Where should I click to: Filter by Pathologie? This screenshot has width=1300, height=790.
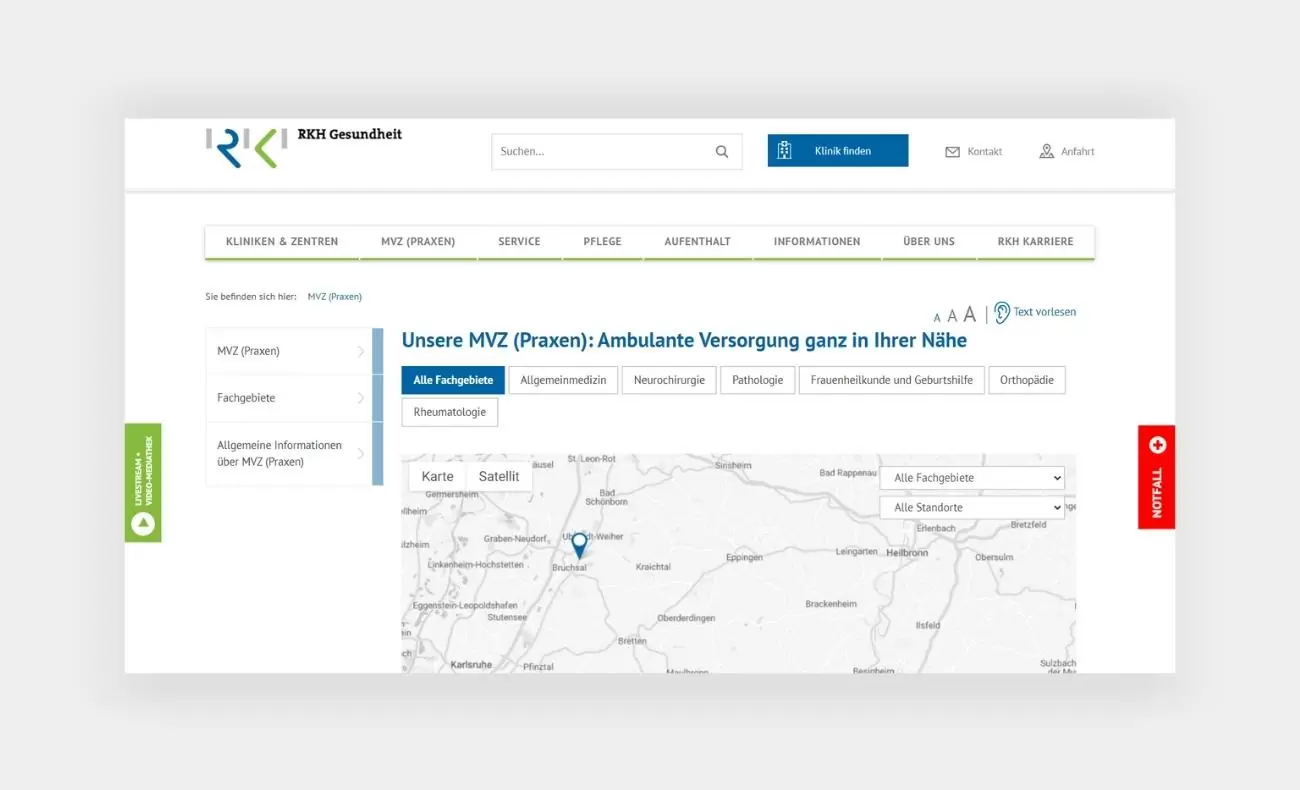coord(757,380)
